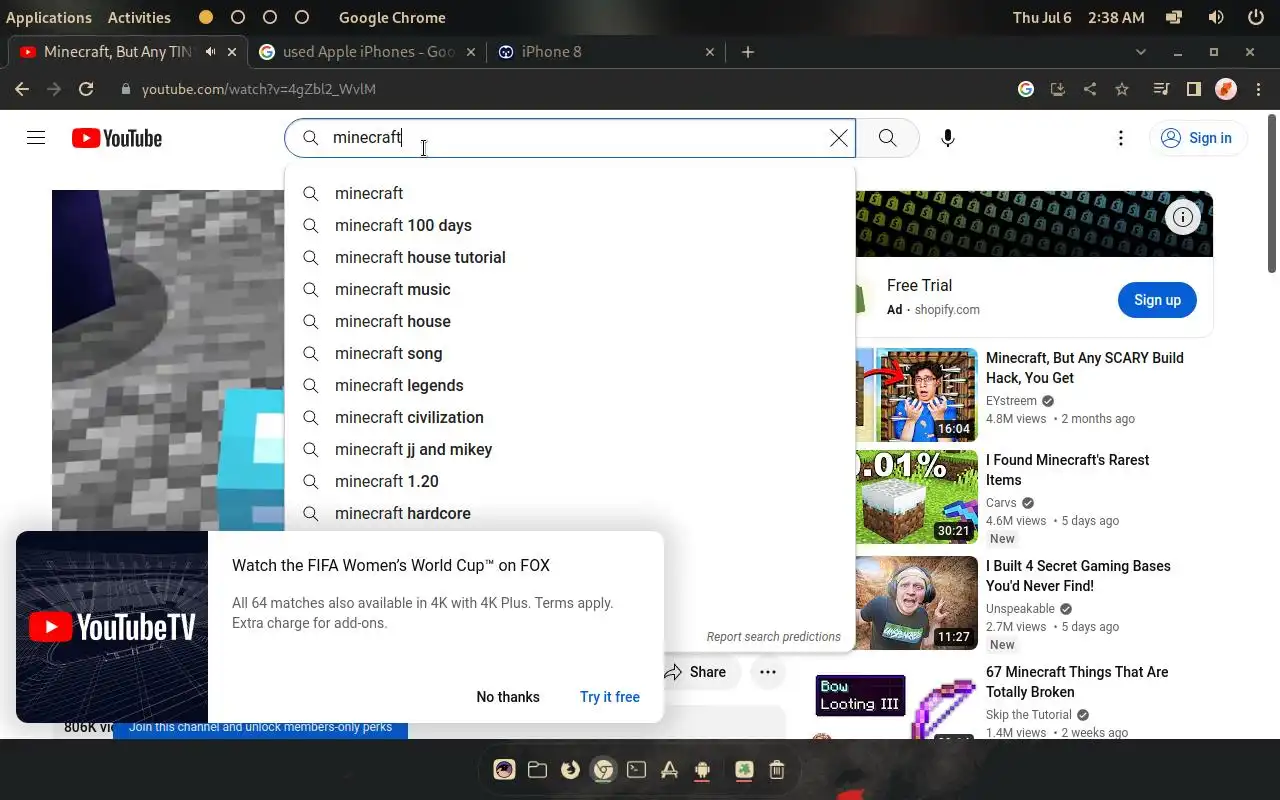Choose suggestion minecraft 1.20
This screenshot has width=1280, height=800.
570,481
